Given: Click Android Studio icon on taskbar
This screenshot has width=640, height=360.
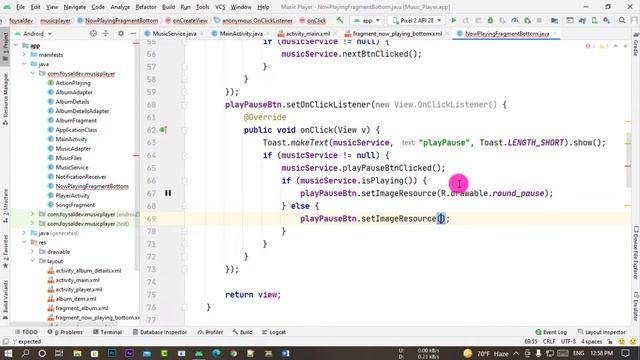Looking at the screenshot, I should coord(199,353).
